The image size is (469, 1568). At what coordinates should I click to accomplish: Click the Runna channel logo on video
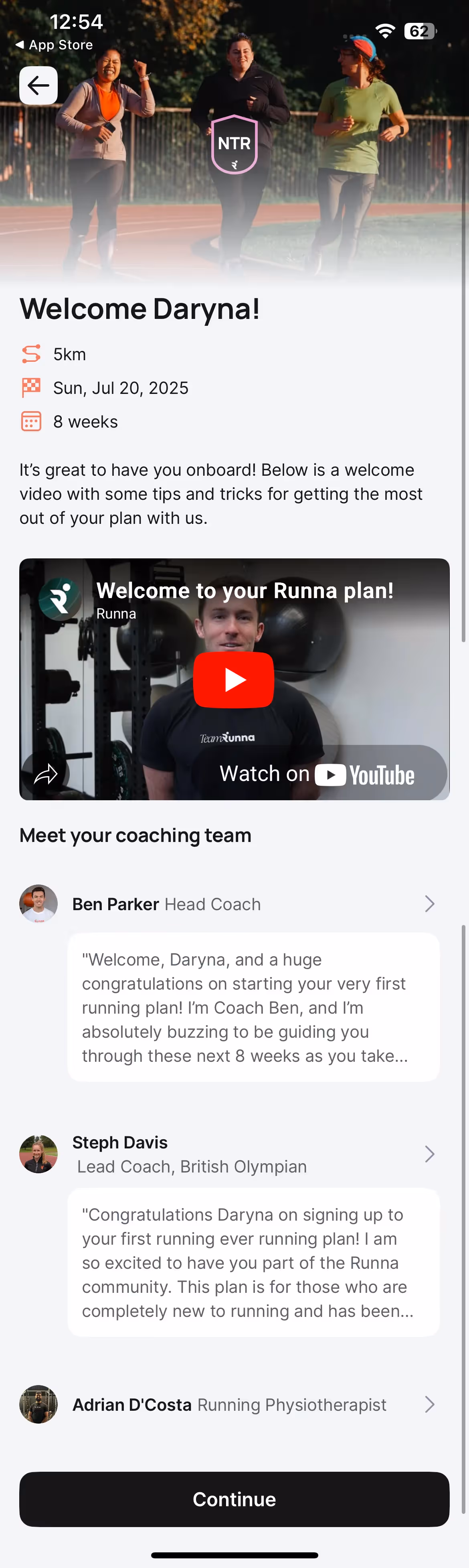(59, 598)
